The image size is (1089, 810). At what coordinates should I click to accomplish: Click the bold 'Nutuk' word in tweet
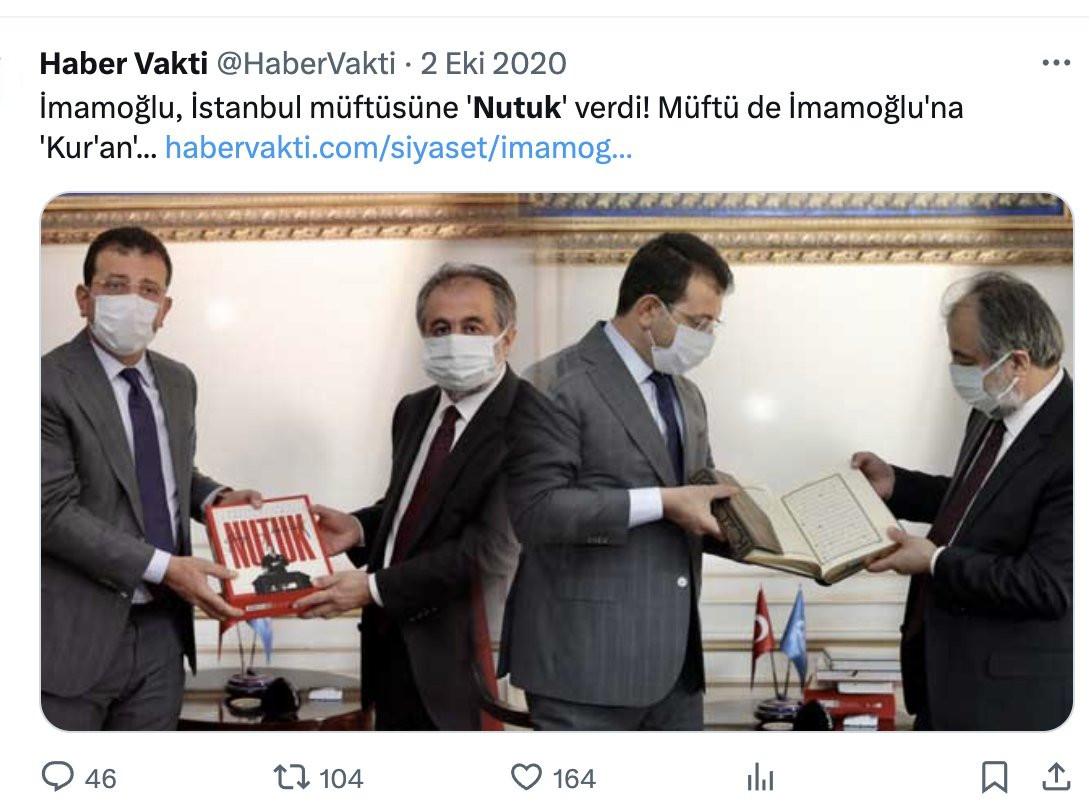point(517,108)
